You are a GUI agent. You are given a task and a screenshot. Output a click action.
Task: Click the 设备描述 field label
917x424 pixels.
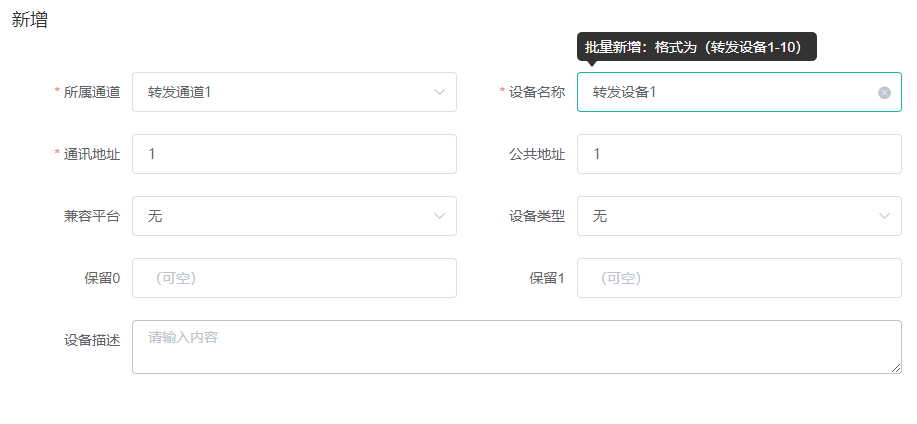click(92, 340)
